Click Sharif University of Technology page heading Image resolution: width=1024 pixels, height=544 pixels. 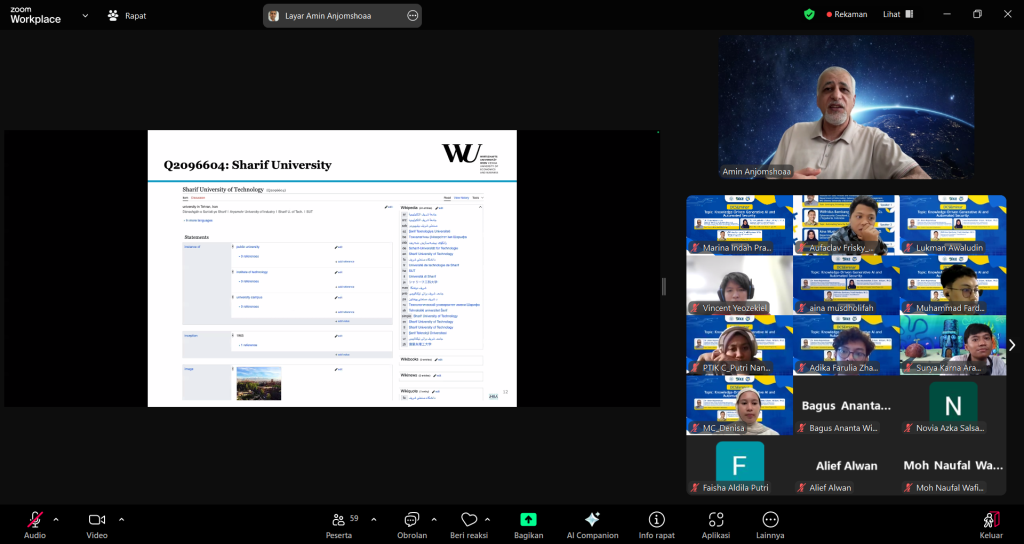[x=223, y=189]
